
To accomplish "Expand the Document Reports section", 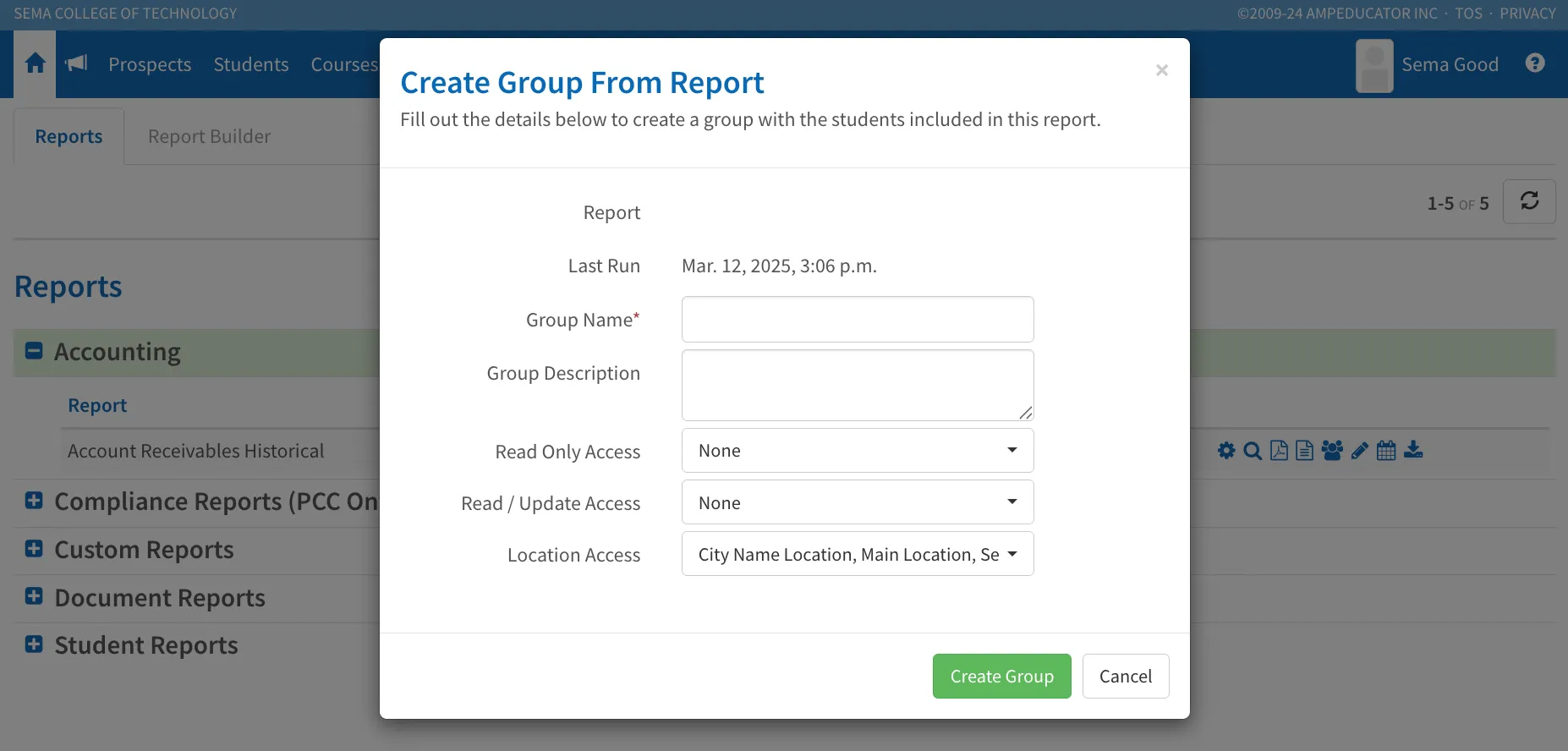I will click(34, 596).
